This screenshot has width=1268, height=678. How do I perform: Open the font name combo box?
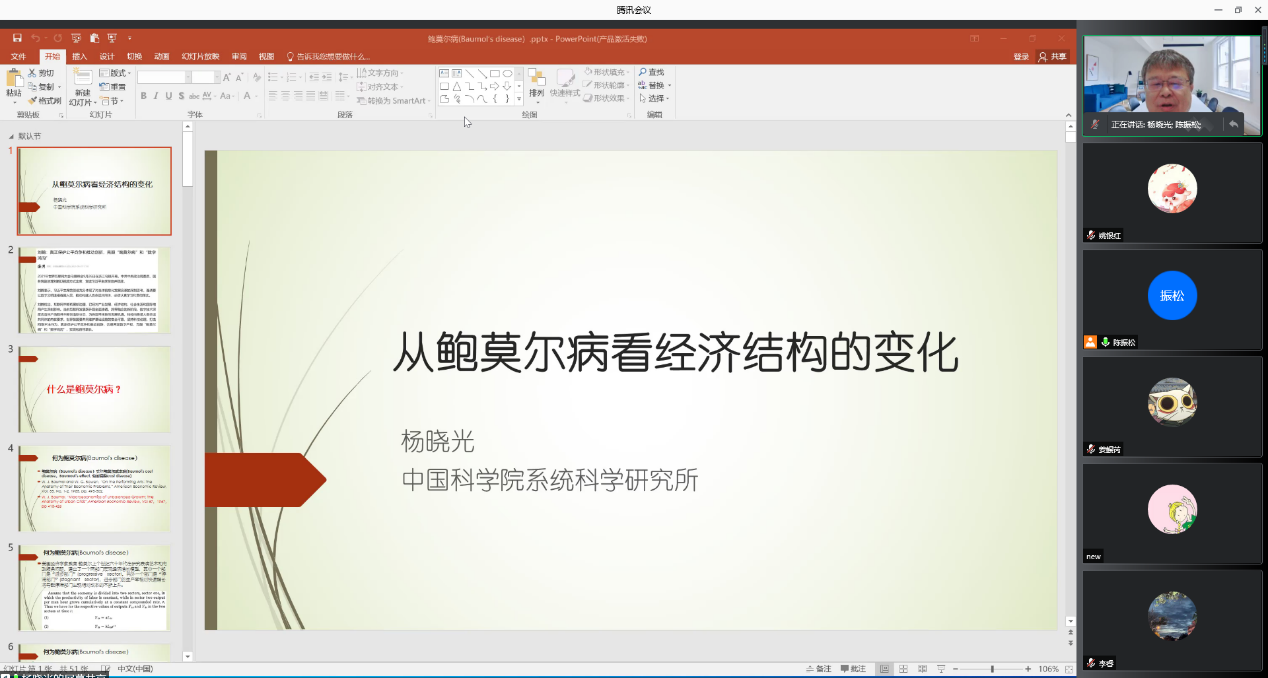point(163,77)
